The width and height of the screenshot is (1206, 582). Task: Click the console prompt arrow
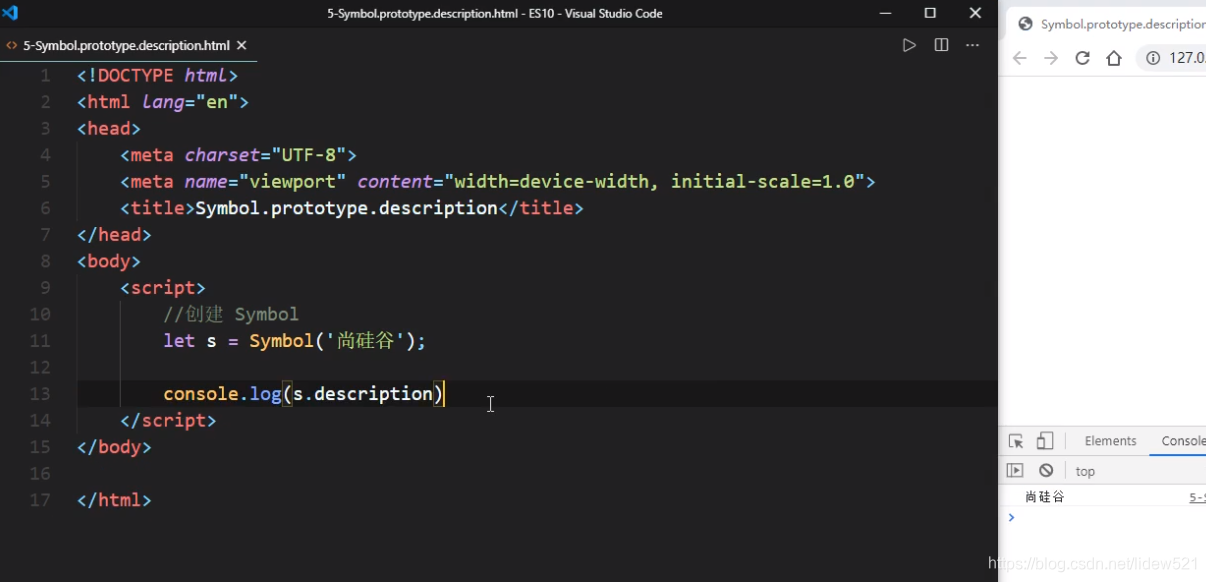(x=1012, y=517)
